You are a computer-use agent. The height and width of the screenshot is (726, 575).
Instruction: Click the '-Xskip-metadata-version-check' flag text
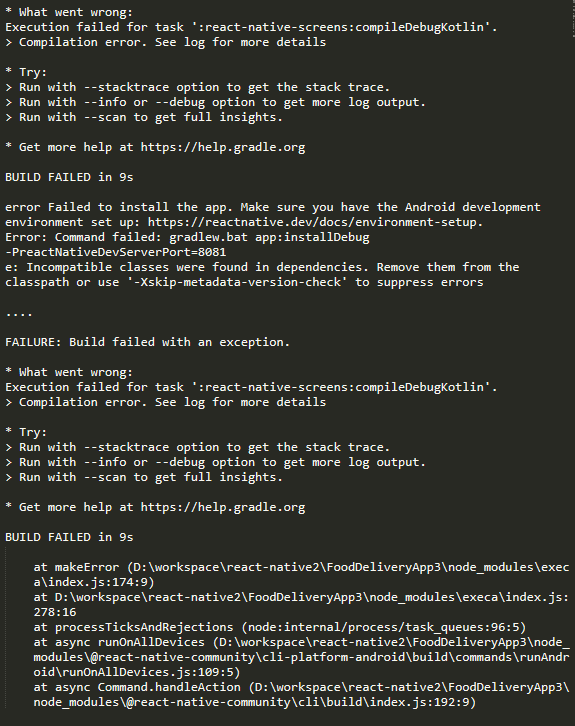(237, 282)
